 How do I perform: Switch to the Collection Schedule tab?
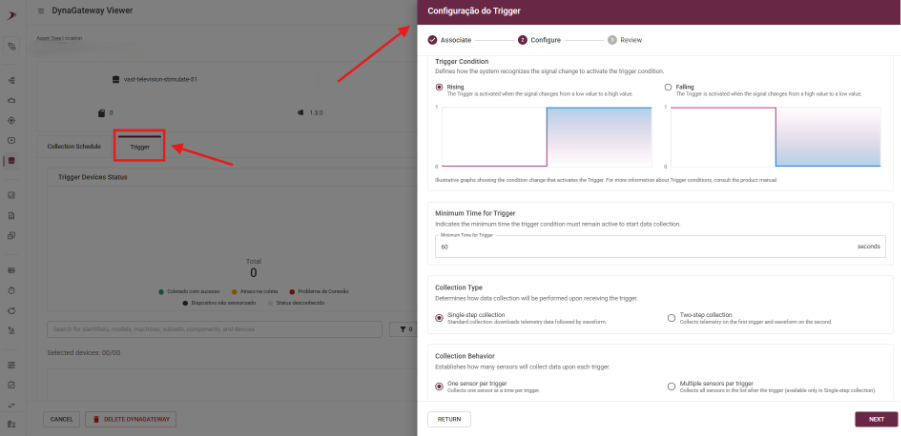[74, 146]
